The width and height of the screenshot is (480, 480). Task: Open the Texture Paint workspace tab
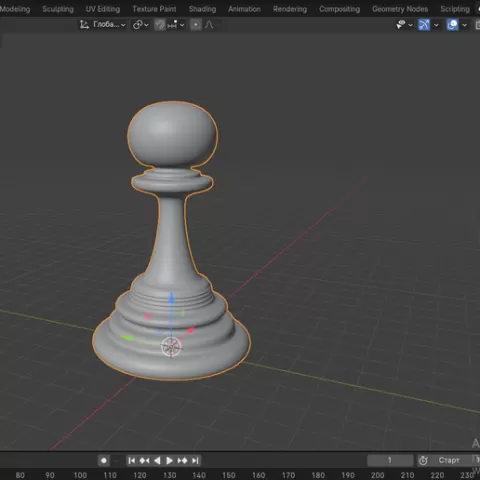pyautogui.click(x=154, y=9)
